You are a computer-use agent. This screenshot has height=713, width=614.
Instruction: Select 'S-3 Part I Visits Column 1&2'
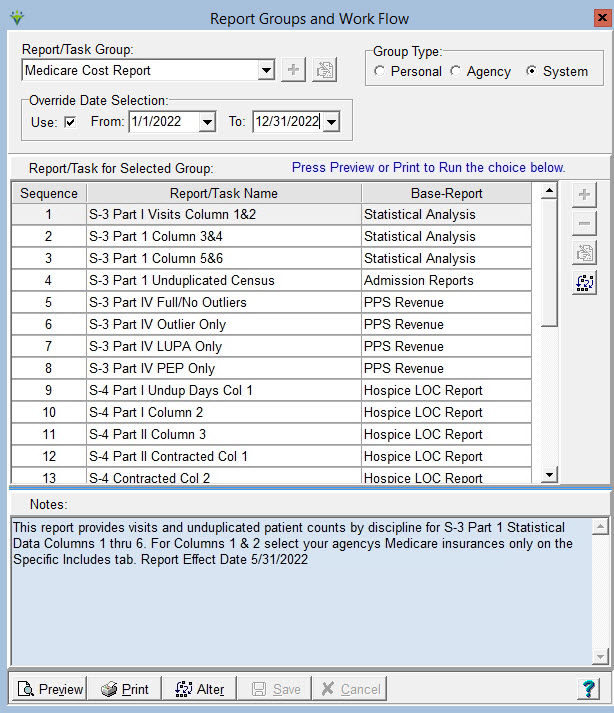pos(224,214)
